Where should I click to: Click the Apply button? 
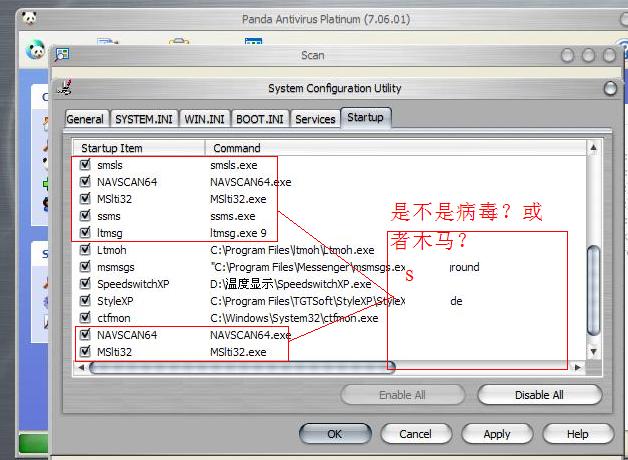497,434
